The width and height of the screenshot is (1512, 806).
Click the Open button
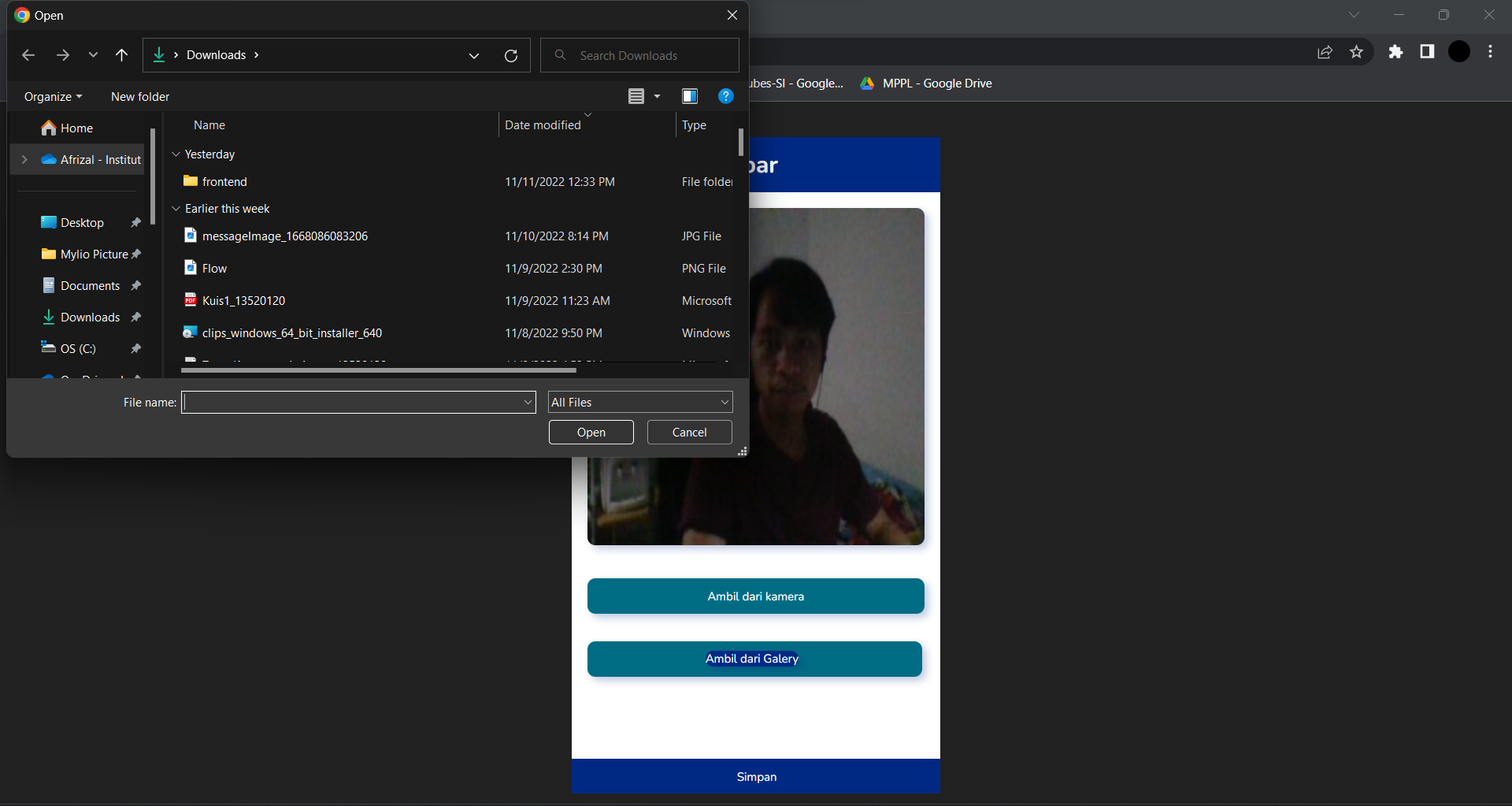pyautogui.click(x=591, y=432)
